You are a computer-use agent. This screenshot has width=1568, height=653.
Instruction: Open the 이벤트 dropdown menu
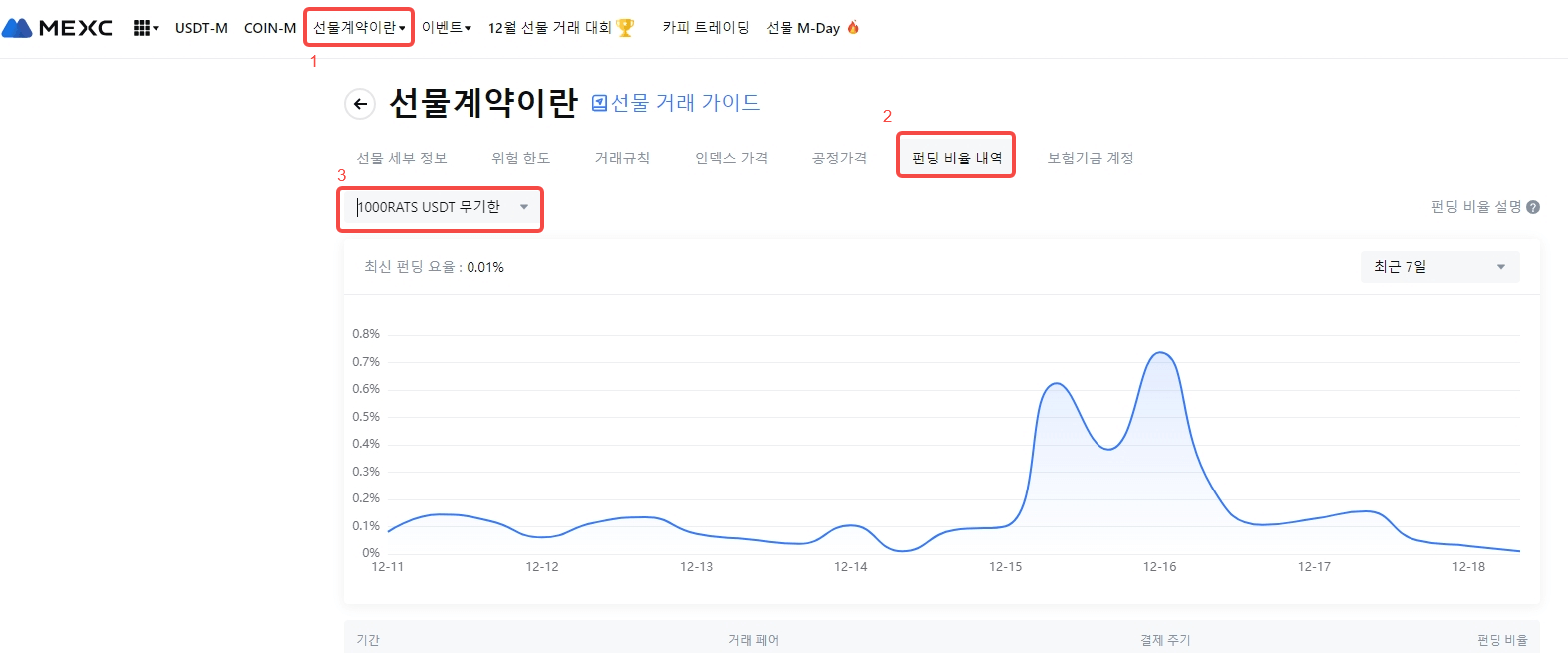click(x=446, y=28)
